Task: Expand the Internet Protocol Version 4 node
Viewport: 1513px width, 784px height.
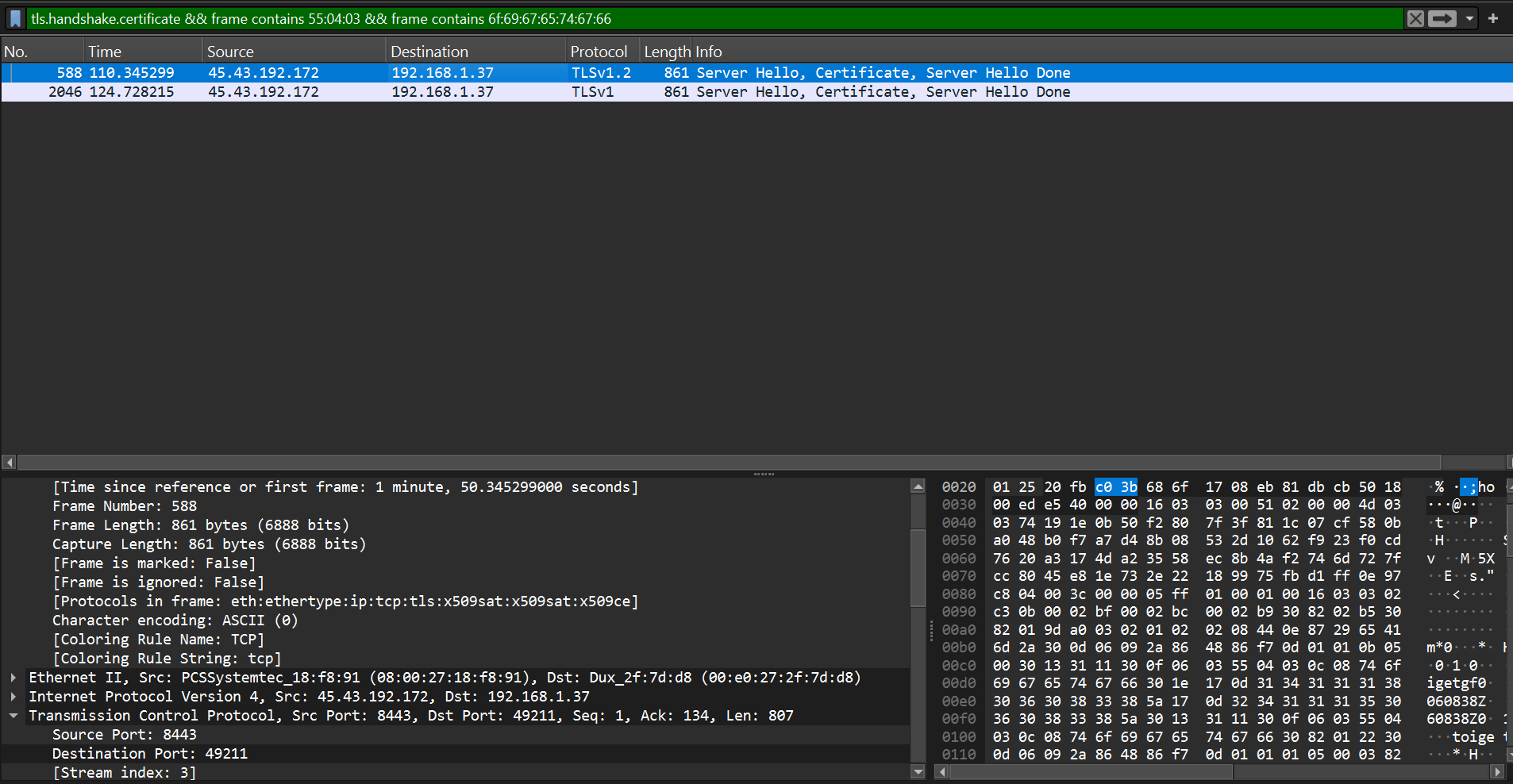Action: [x=13, y=697]
